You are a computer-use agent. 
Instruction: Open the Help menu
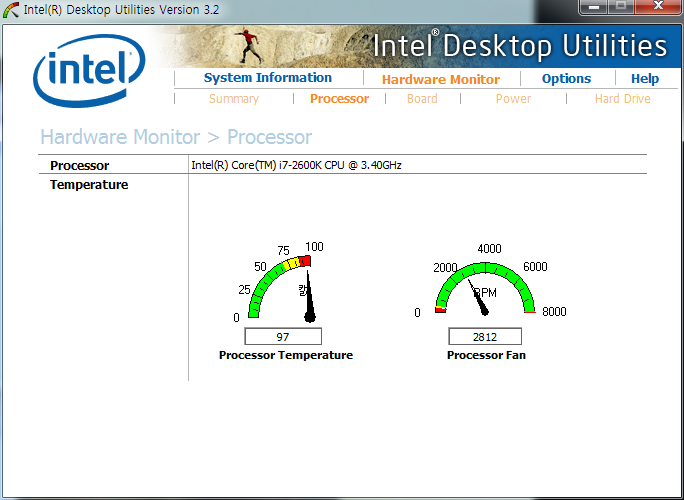pos(645,79)
